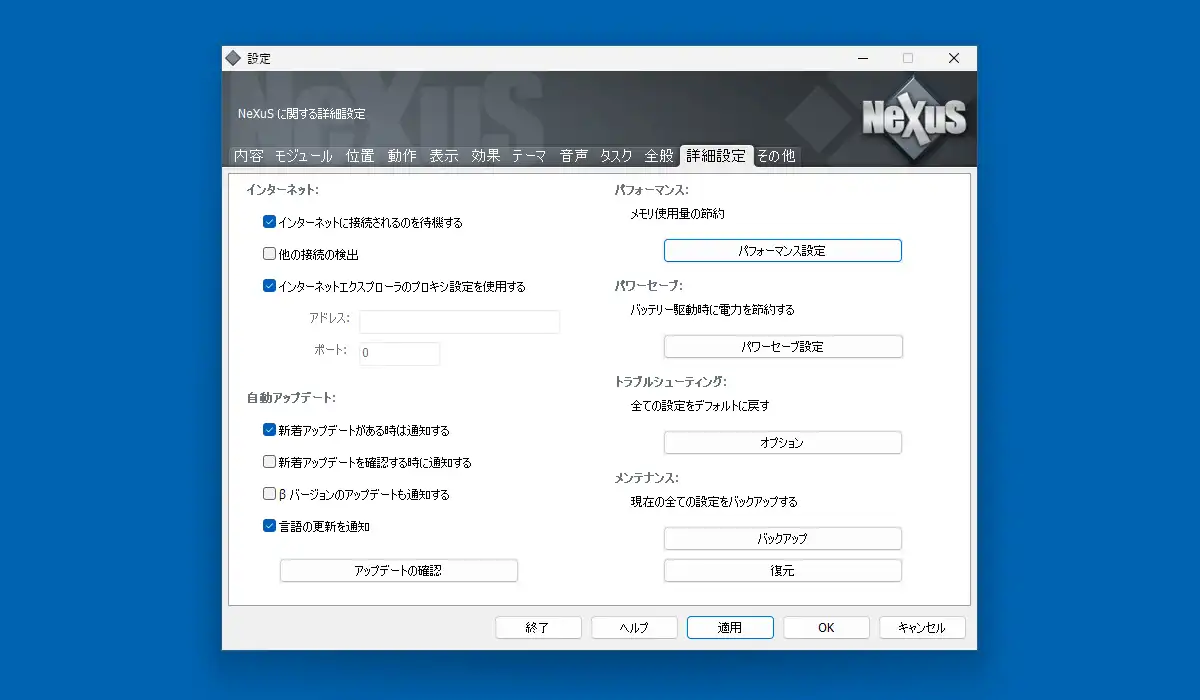Switch to the タスク tab

click(x=617, y=156)
